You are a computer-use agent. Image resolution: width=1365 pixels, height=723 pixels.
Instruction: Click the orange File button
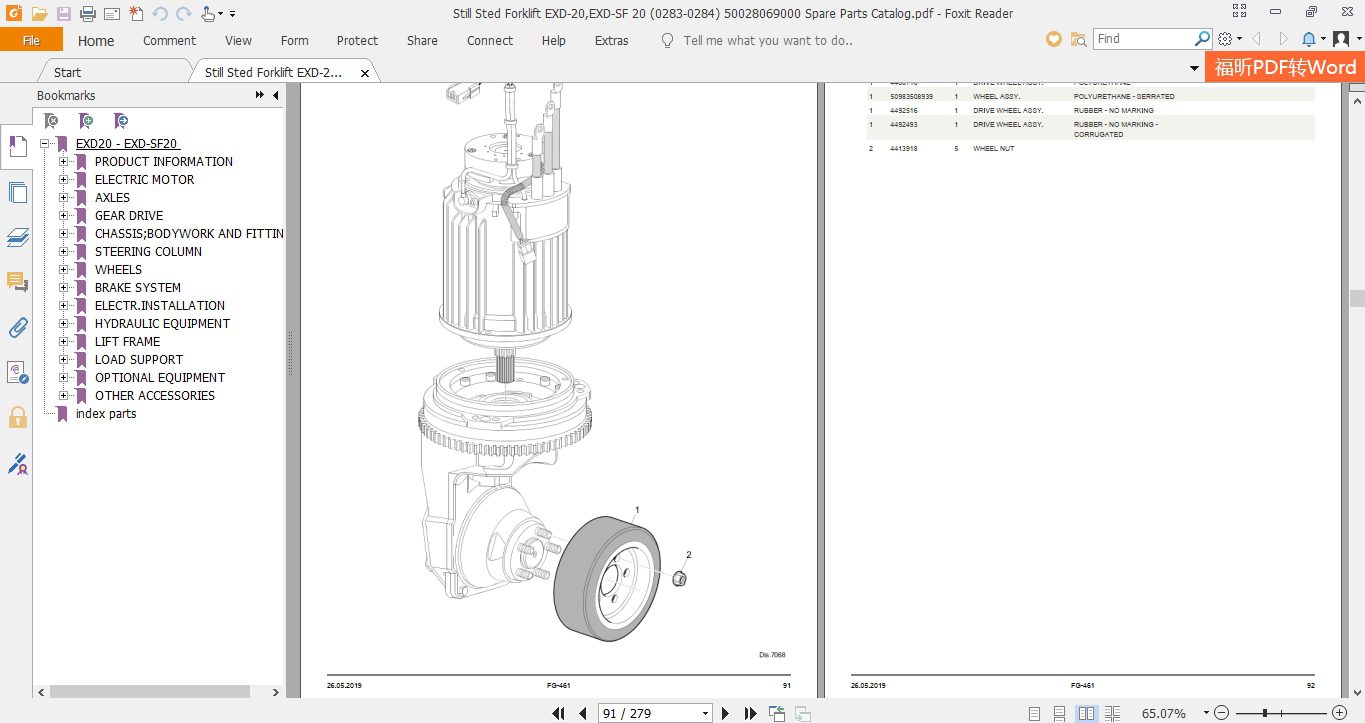tap(31, 40)
